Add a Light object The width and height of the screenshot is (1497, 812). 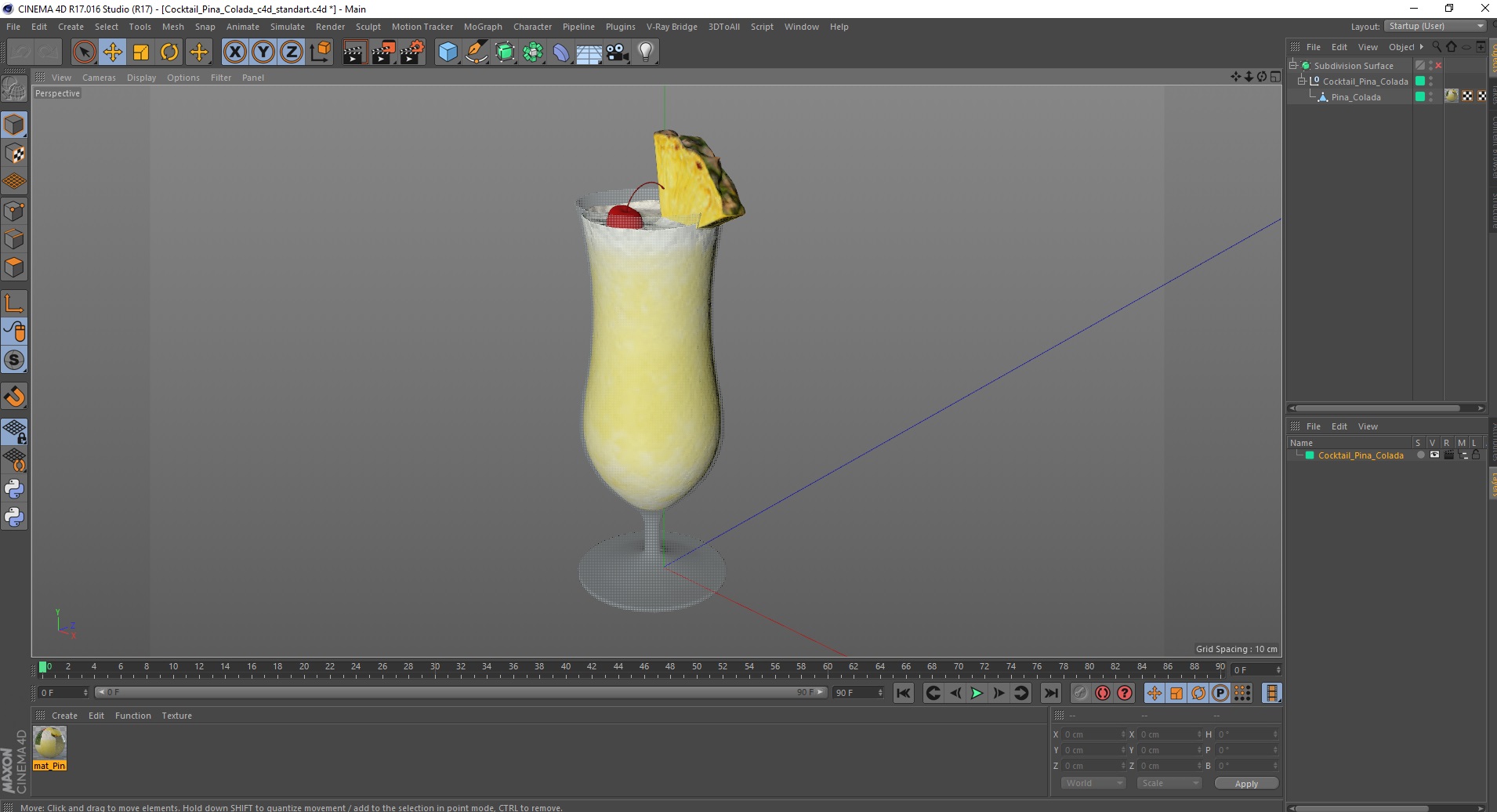(646, 53)
